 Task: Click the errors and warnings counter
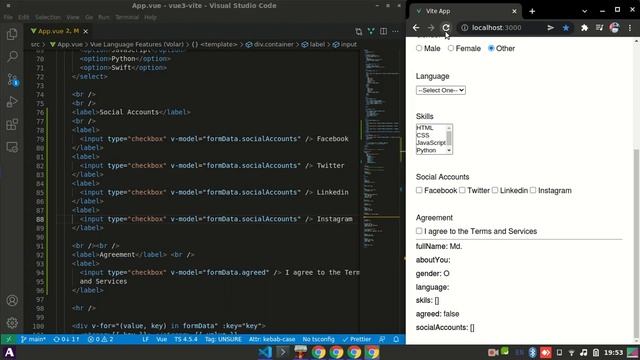[100, 339]
